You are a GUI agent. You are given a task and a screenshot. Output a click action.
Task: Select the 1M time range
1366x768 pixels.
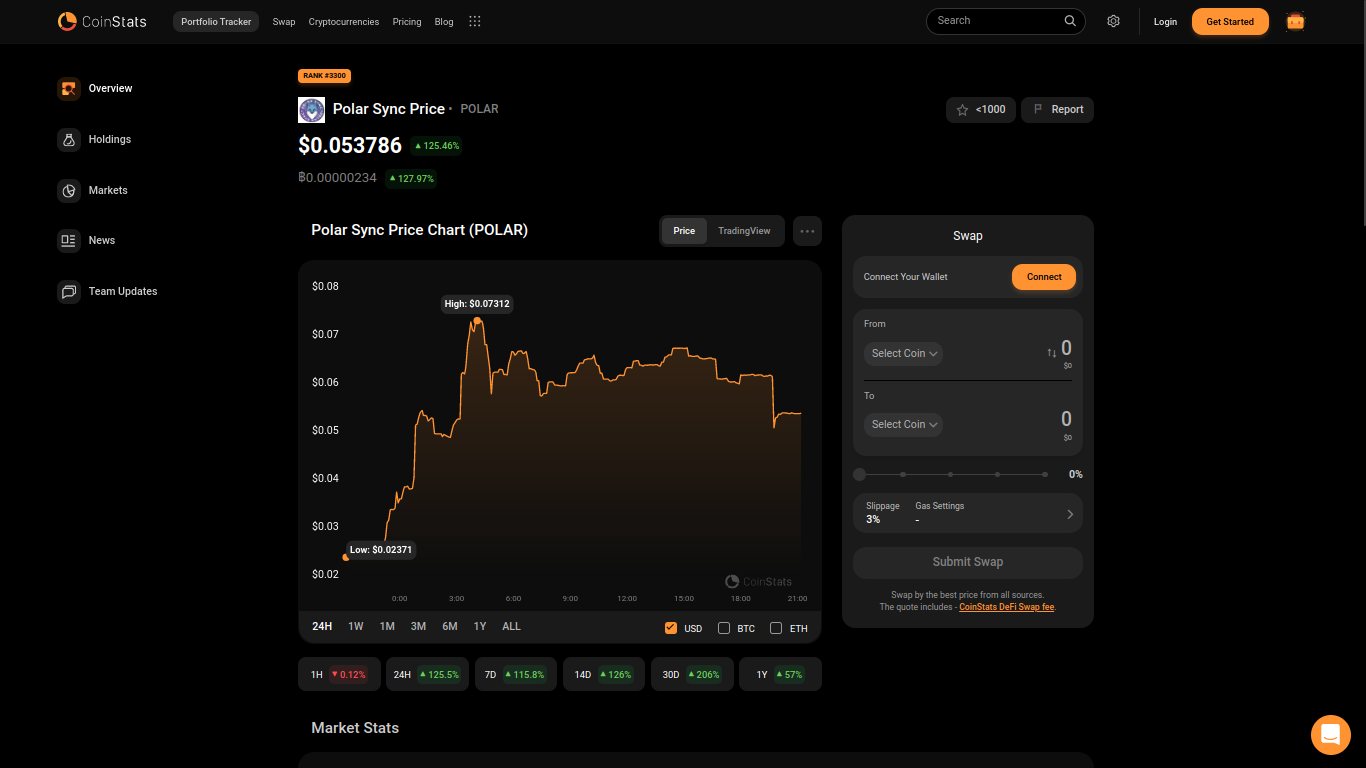(387, 627)
